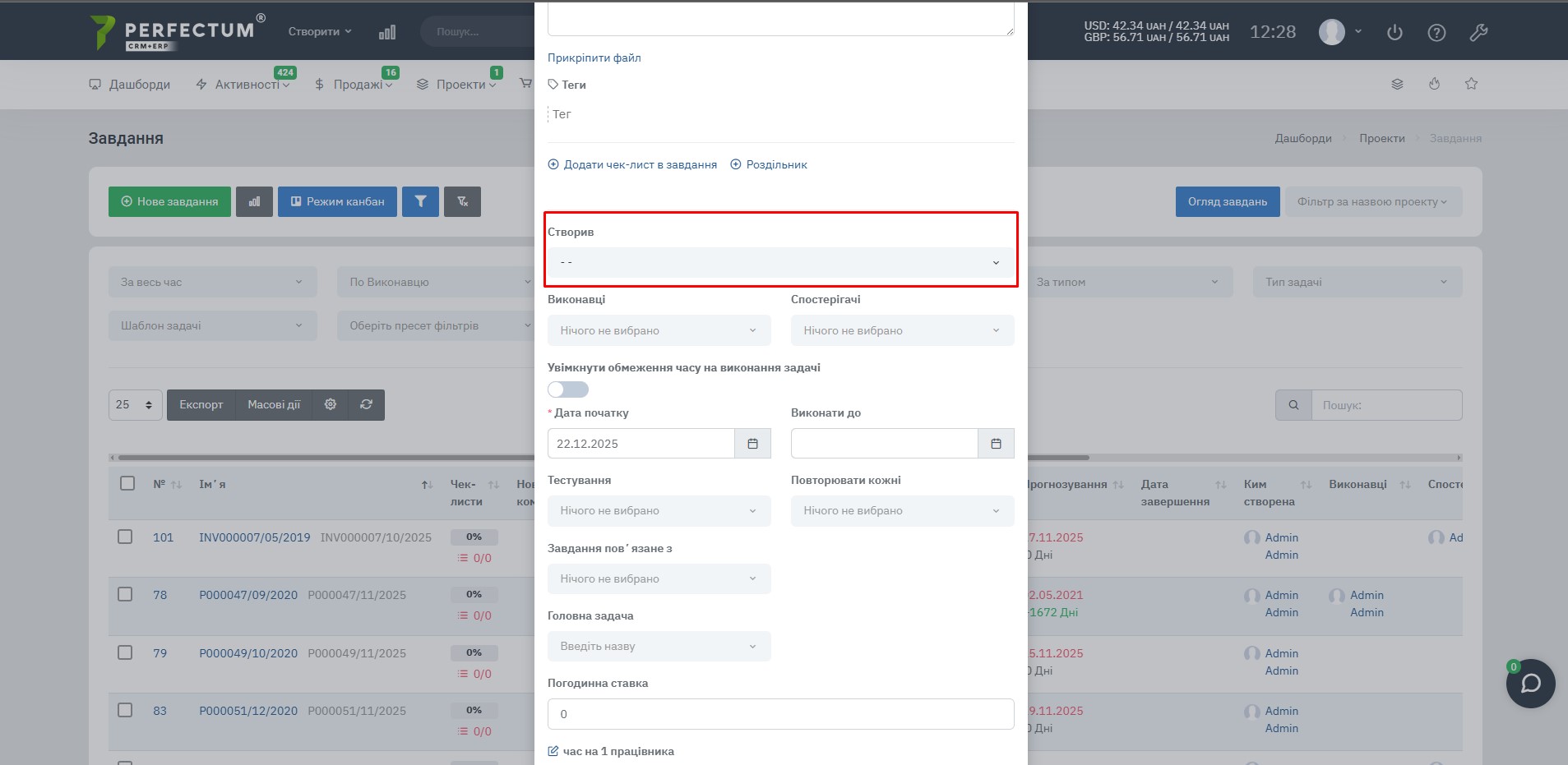The height and width of the screenshot is (765, 1568).
Task: Open the Створив dropdown
Action: (x=779, y=263)
